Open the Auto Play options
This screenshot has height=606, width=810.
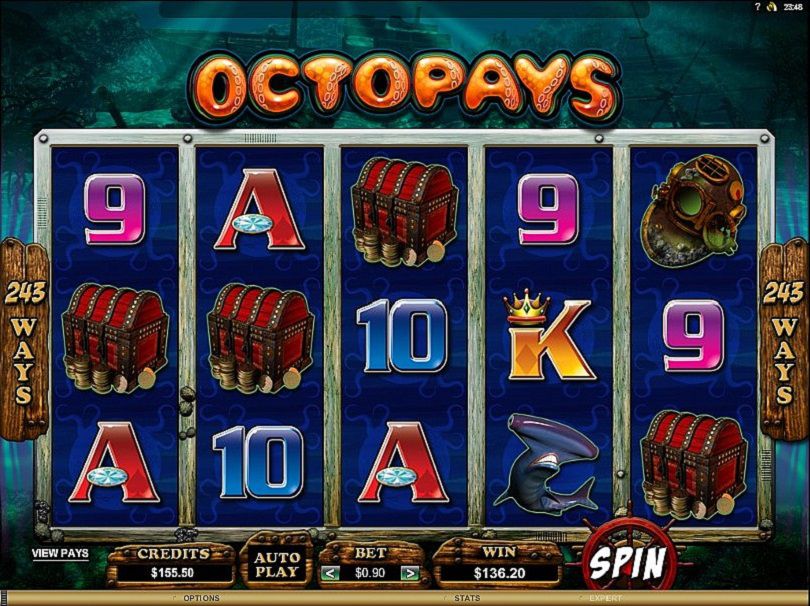pyautogui.click(x=276, y=565)
